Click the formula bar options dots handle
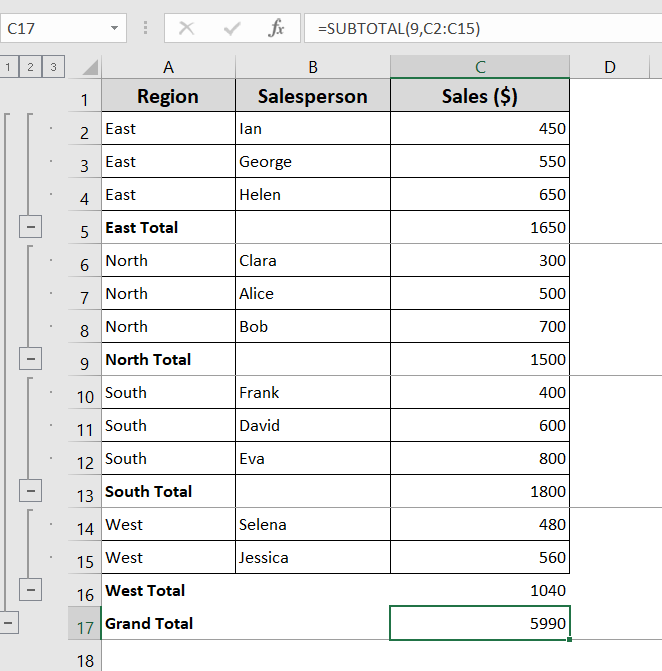662x671 pixels. coord(145,28)
